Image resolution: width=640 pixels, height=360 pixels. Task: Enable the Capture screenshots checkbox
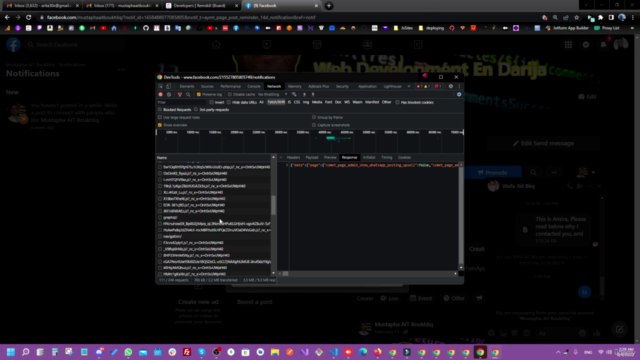tap(314, 125)
